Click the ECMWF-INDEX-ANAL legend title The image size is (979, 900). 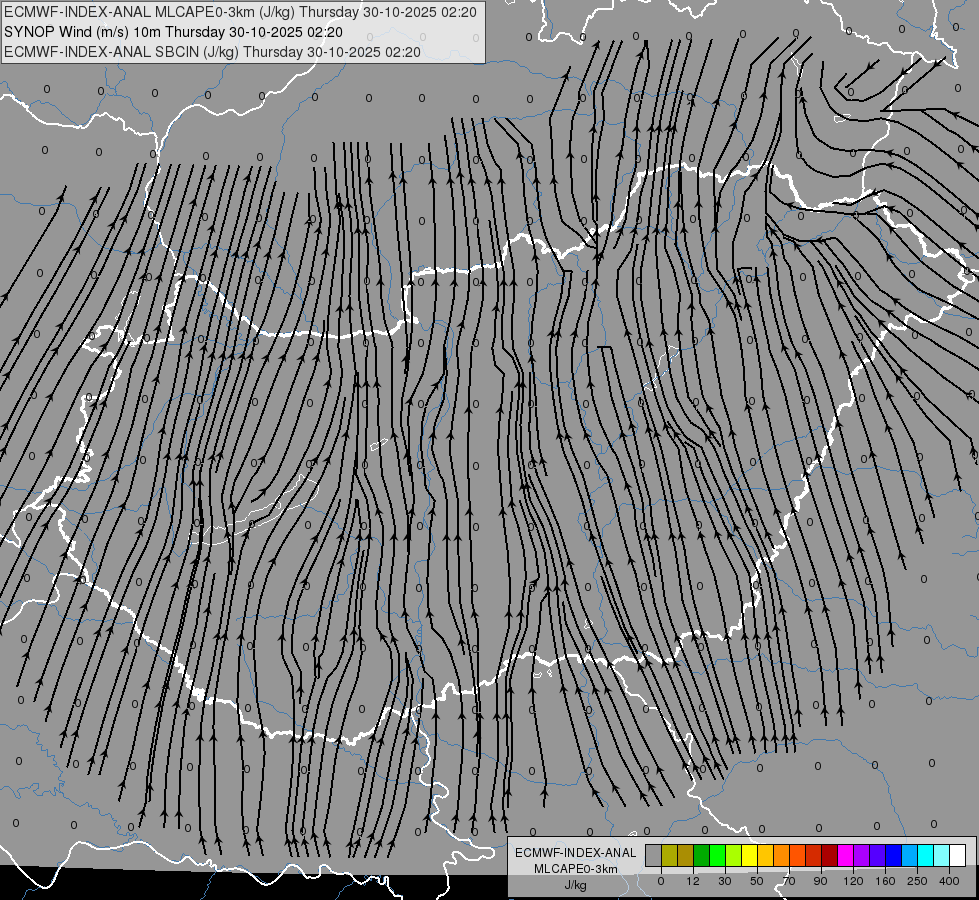575,853
